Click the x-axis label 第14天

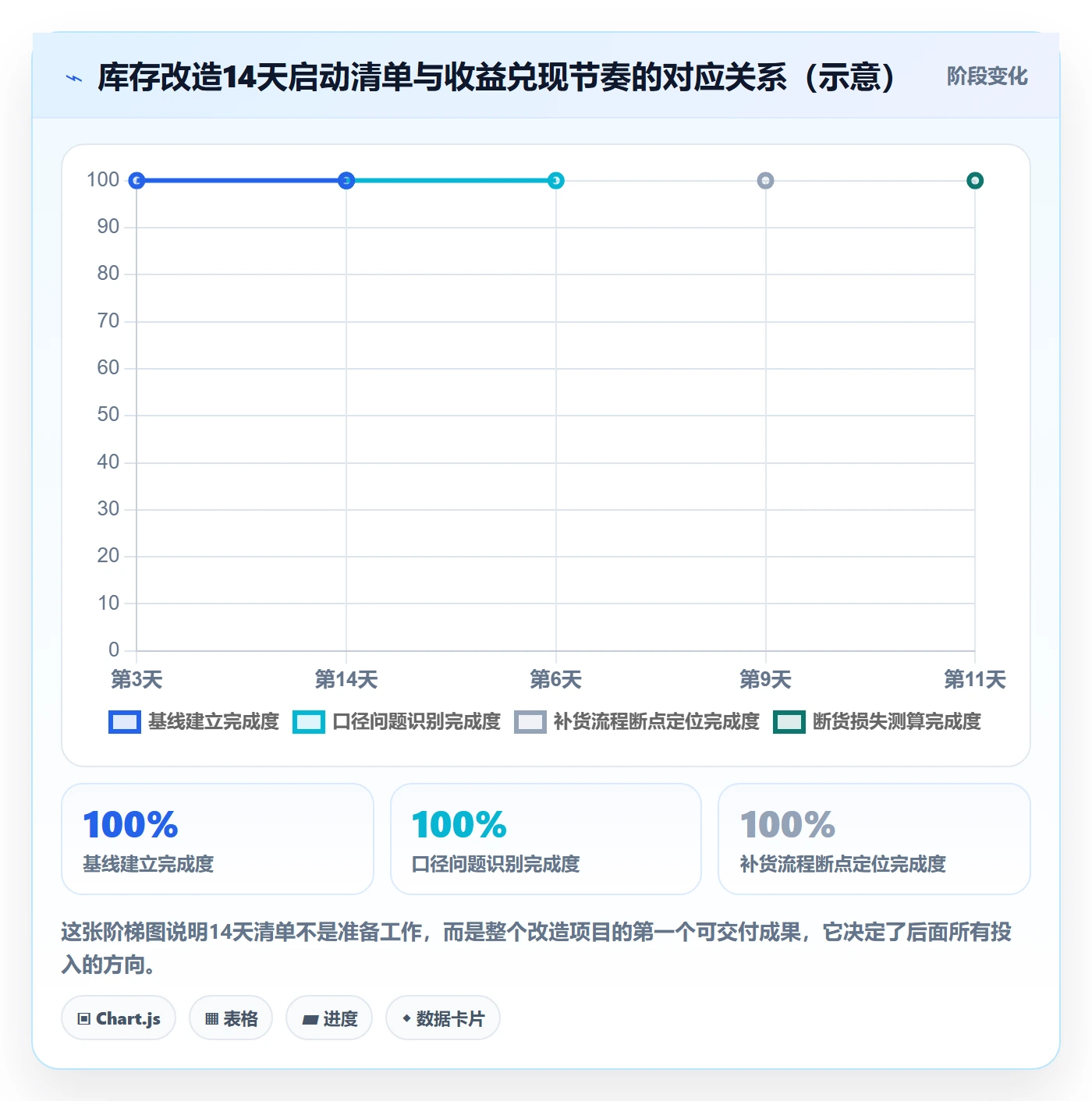tap(346, 679)
